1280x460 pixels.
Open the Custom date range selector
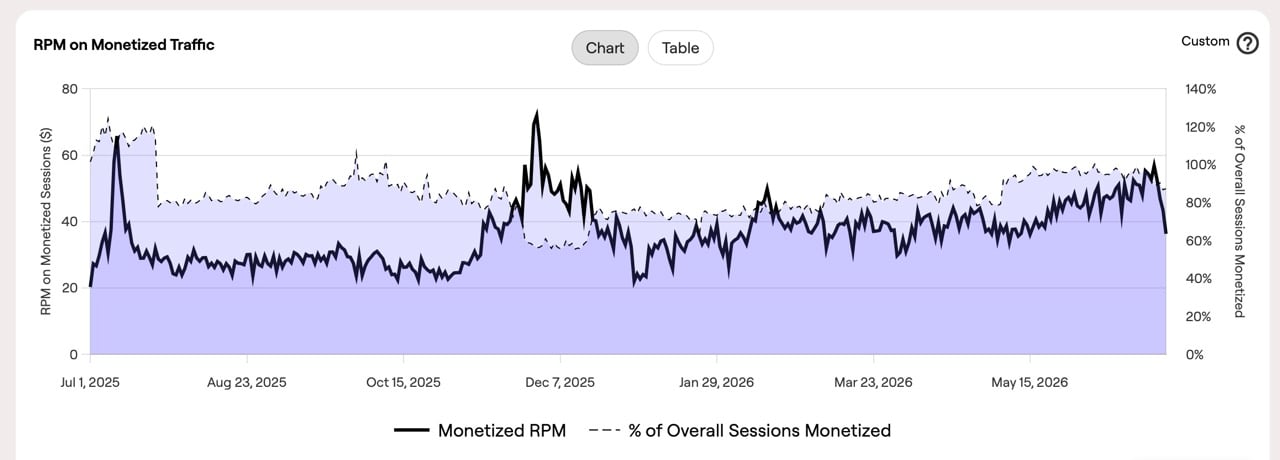click(x=1205, y=41)
